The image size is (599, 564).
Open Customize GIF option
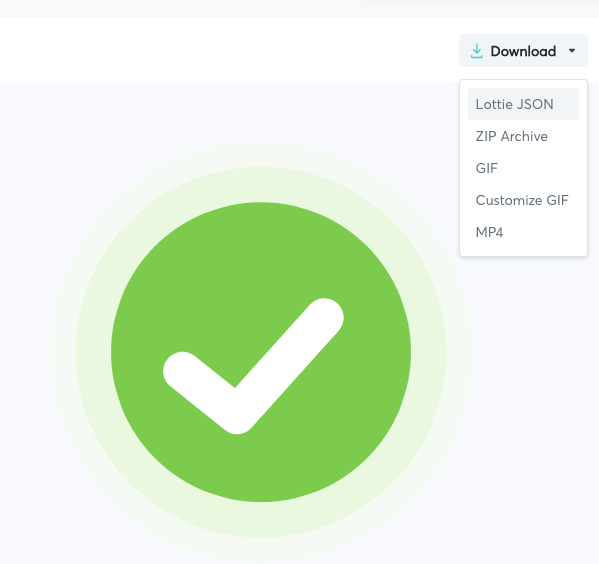523,200
